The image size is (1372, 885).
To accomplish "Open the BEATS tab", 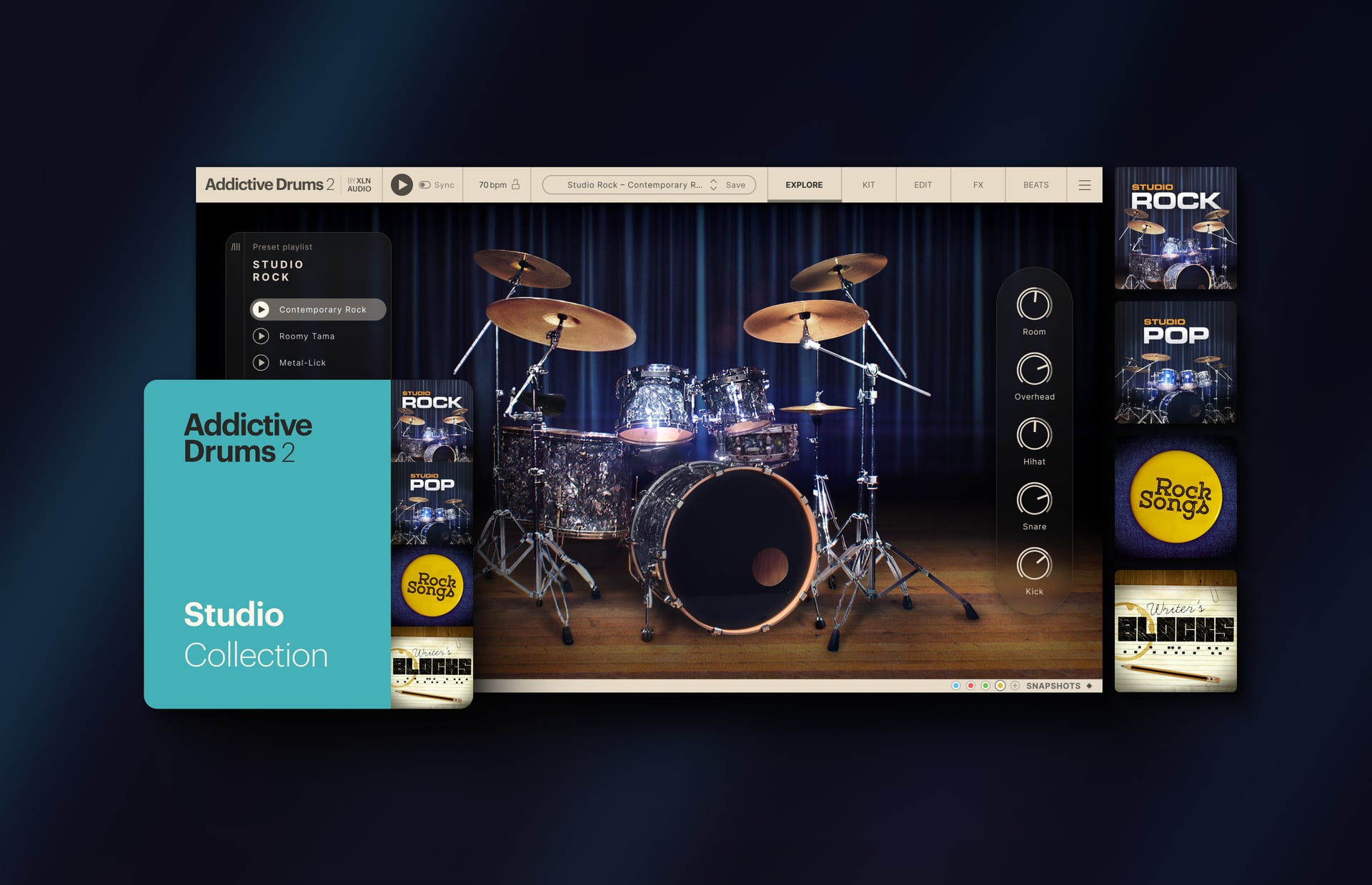I will click(1035, 185).
